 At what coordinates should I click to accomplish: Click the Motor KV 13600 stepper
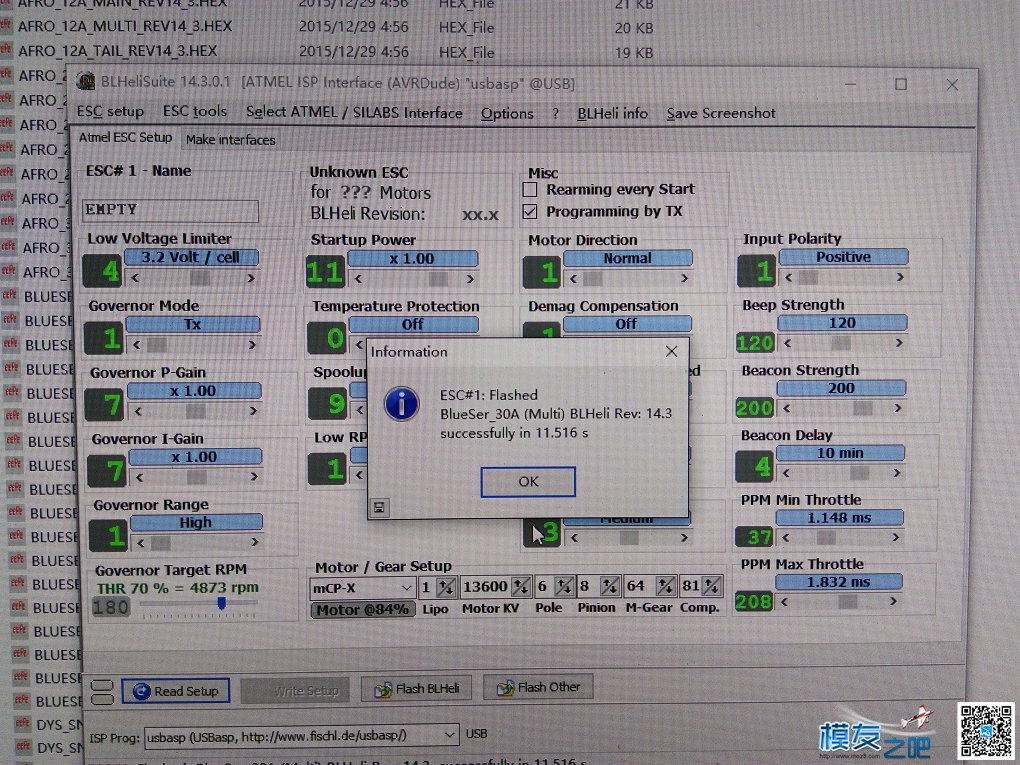[521, 587]
